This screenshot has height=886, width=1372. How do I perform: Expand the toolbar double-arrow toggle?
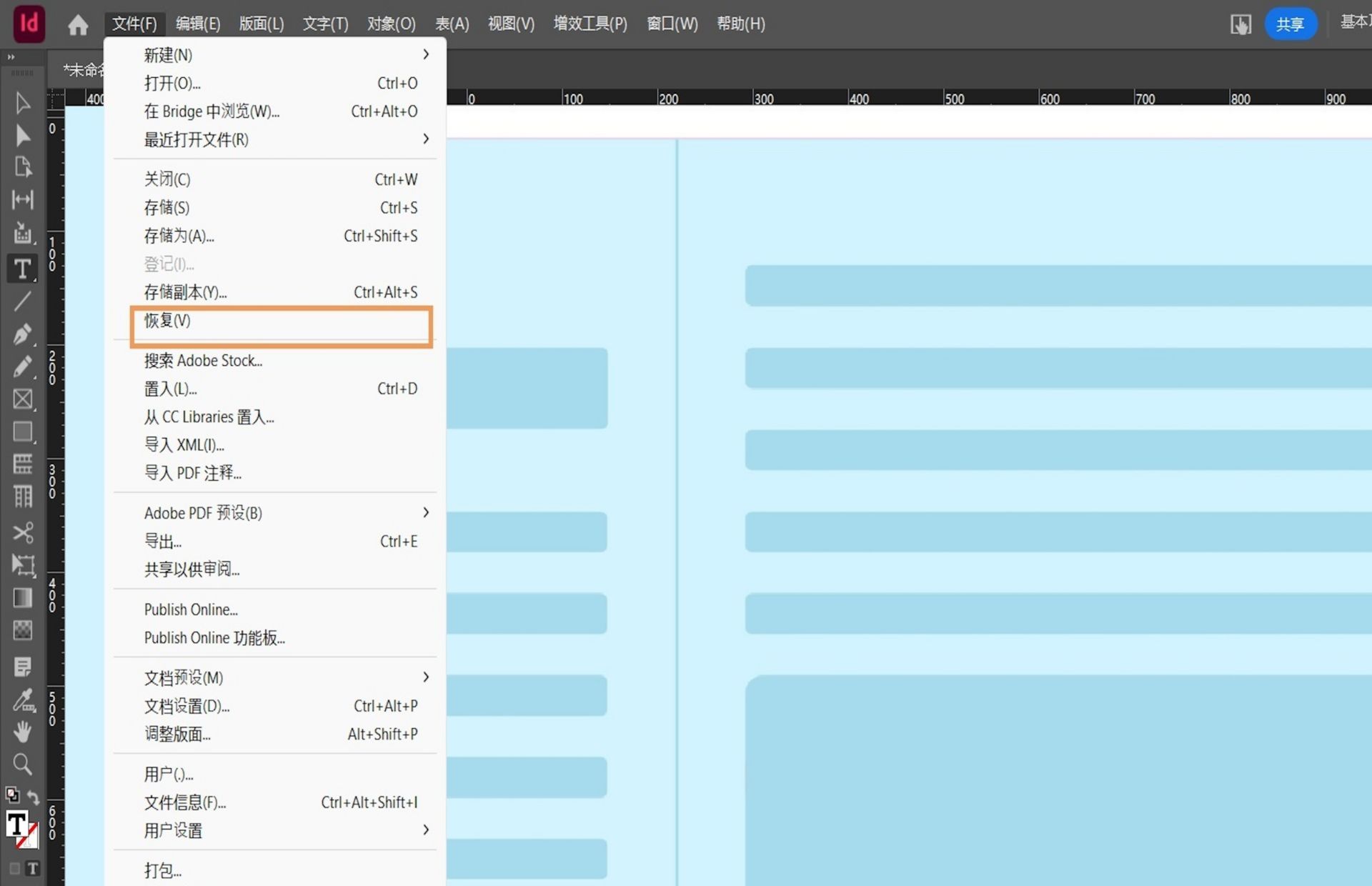[11, 57]
